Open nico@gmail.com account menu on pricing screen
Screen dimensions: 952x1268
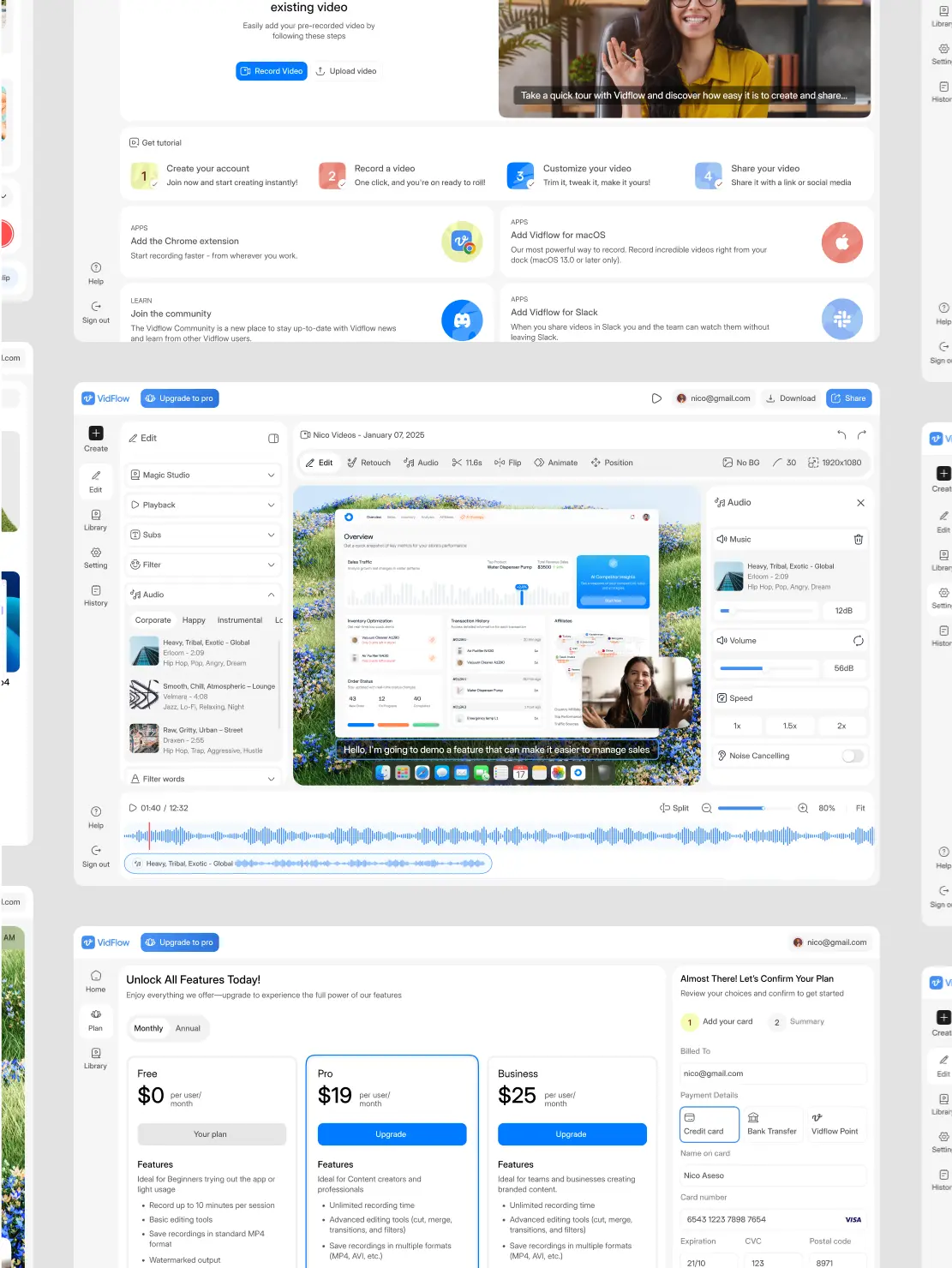tap(830, 942)
